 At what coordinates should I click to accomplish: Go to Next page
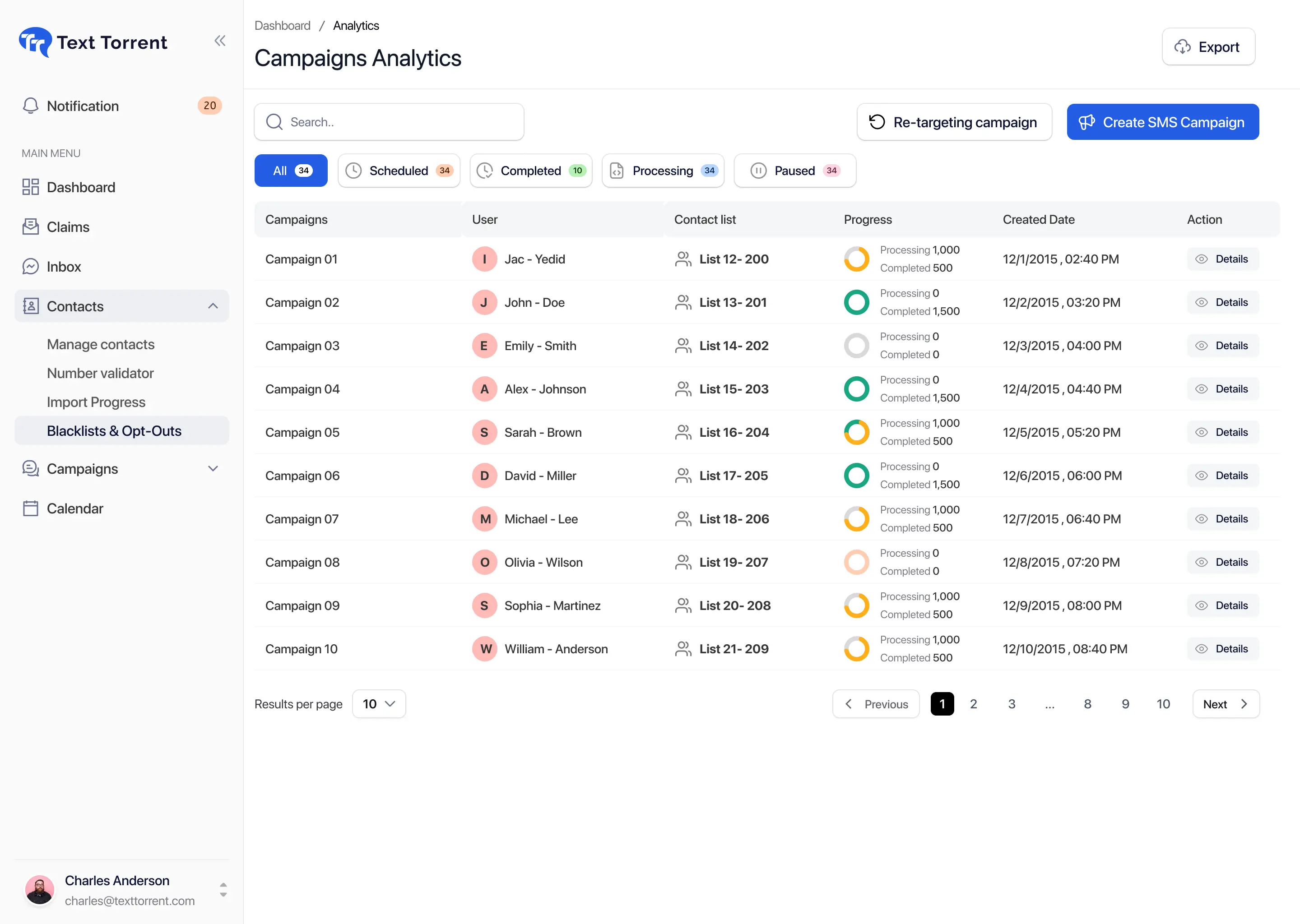[1226, 704]
